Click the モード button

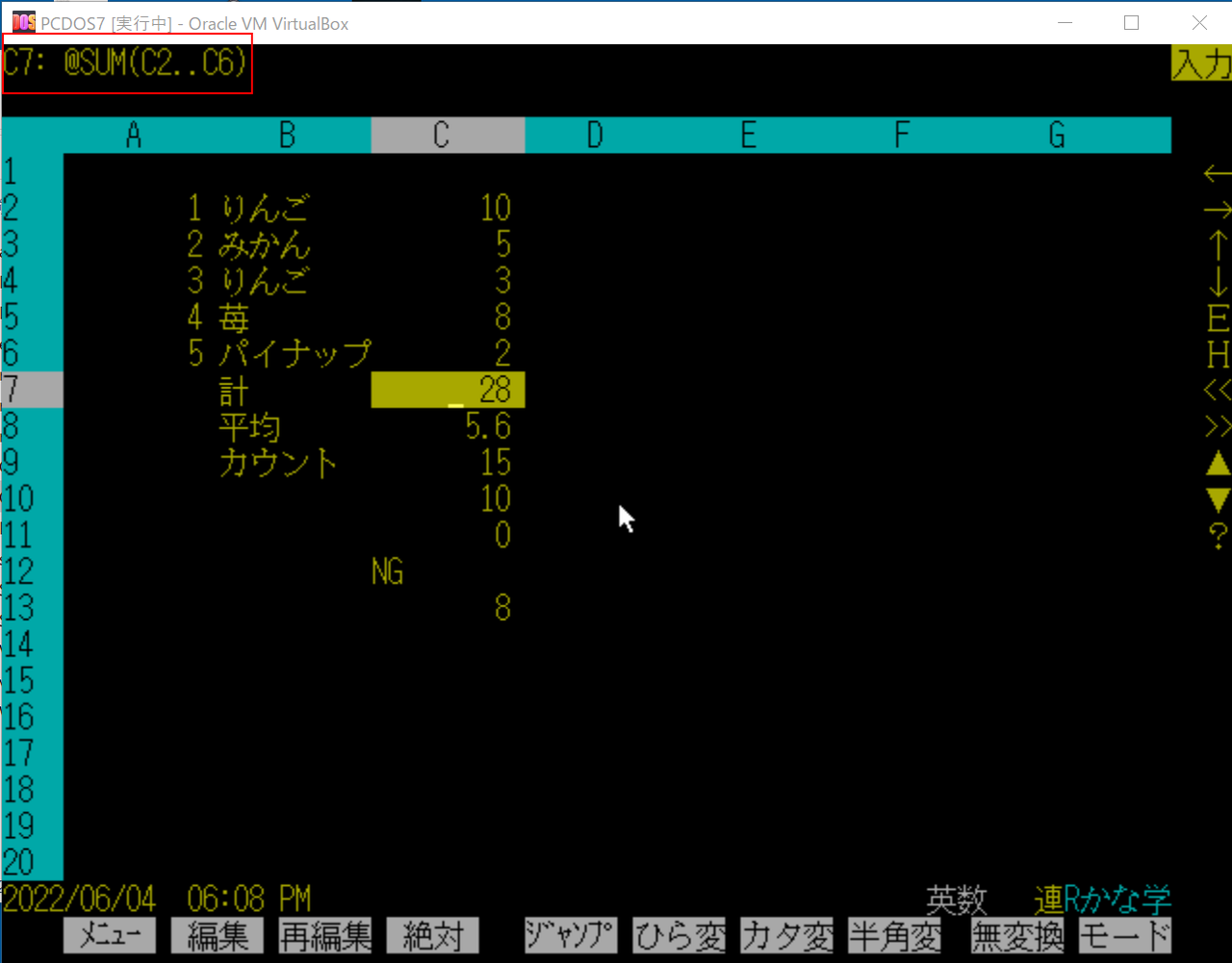coord(1125,935)
